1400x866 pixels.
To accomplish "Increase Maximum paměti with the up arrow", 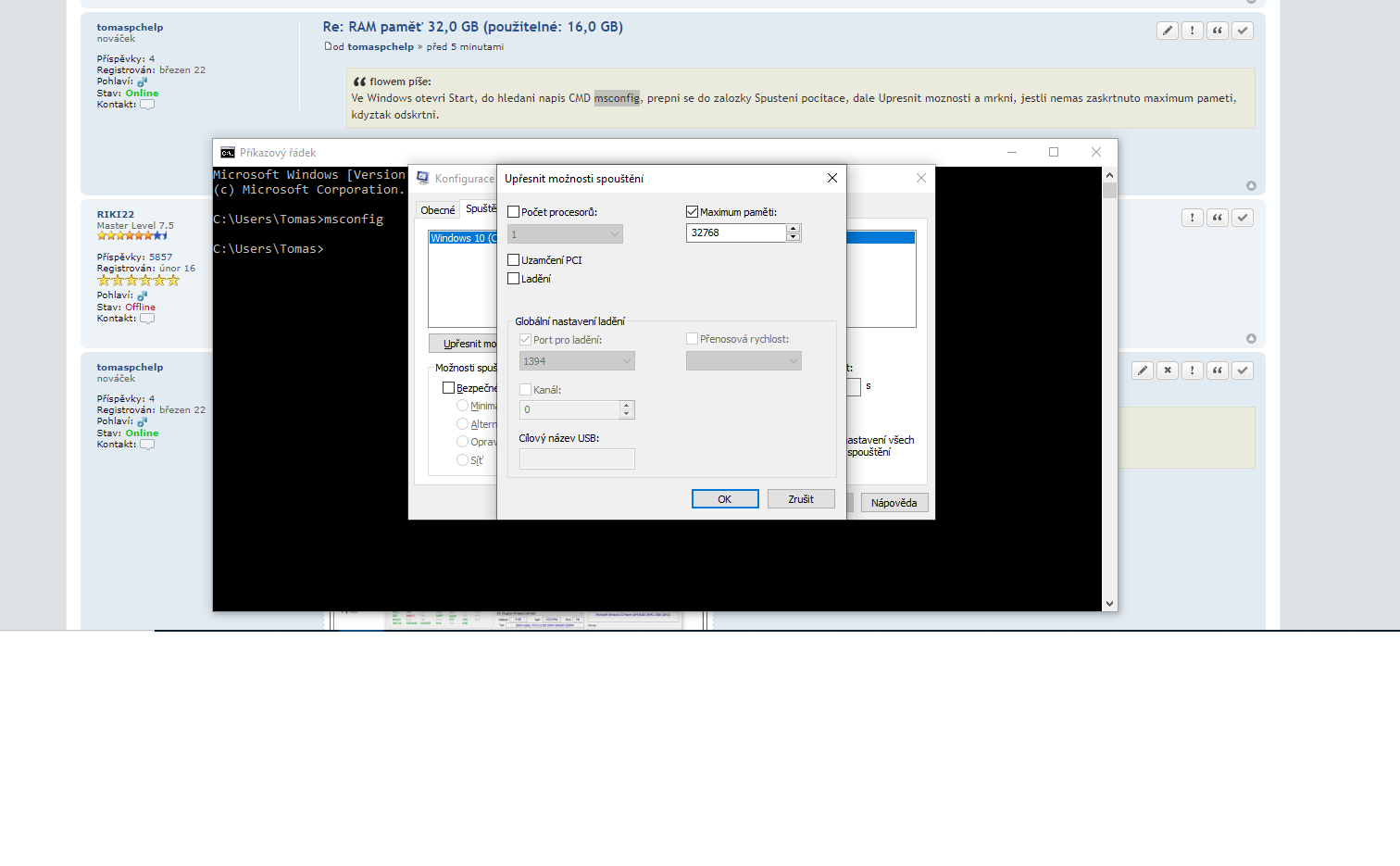I will (x=793, y=228).
